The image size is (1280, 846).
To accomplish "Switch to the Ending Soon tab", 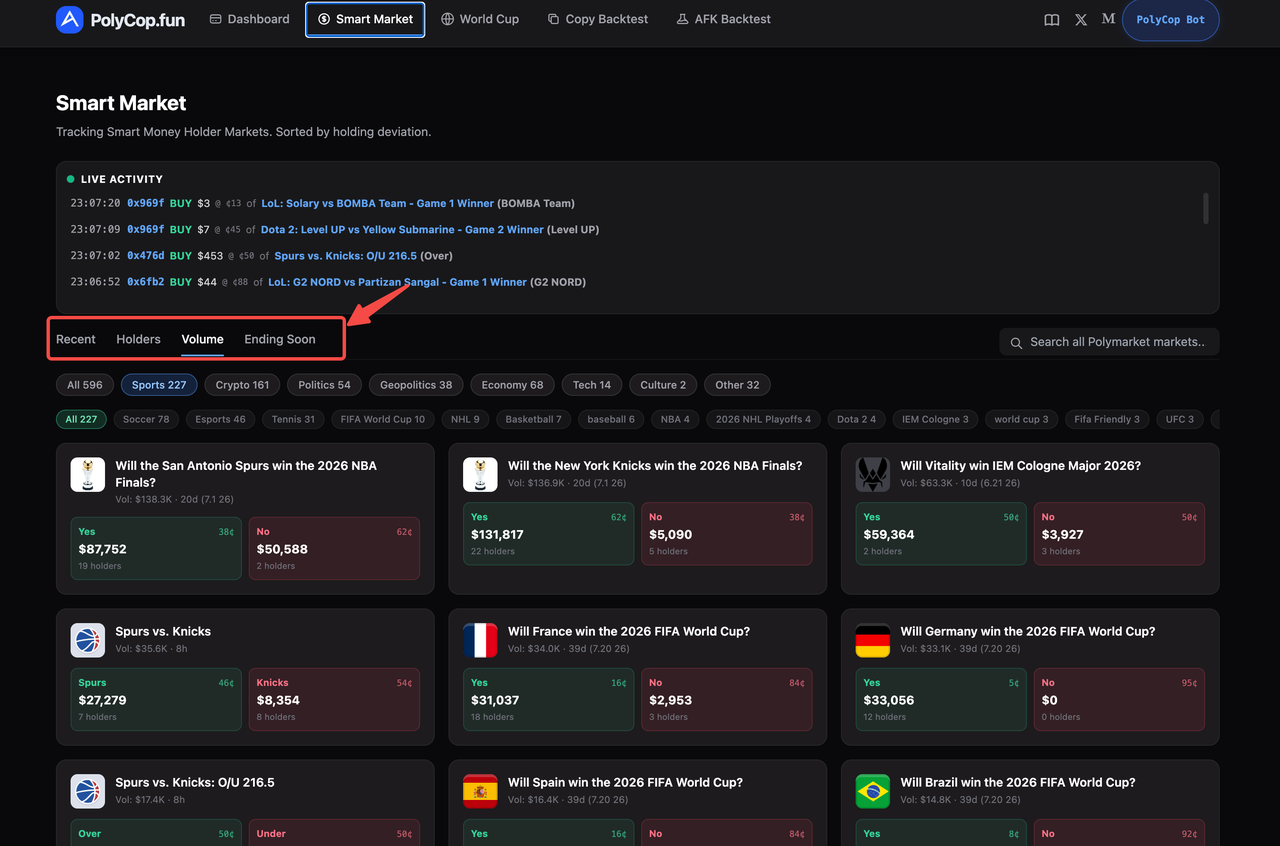I will [280, 339].
